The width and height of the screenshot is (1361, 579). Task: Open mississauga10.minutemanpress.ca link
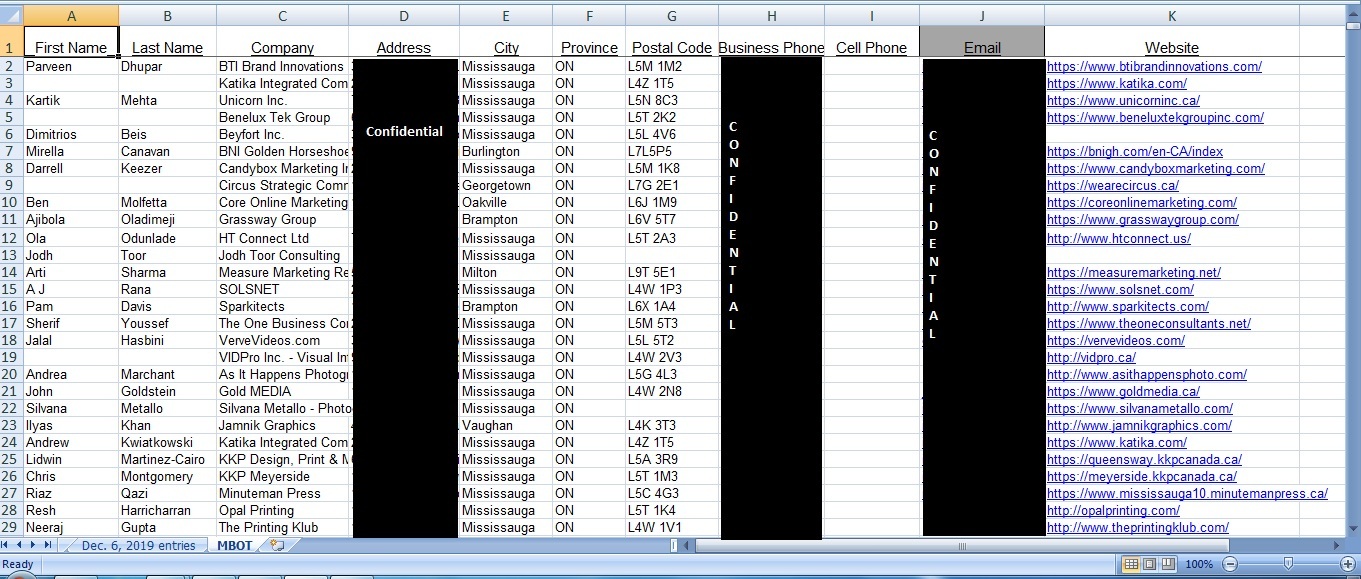coord(1187,494)
